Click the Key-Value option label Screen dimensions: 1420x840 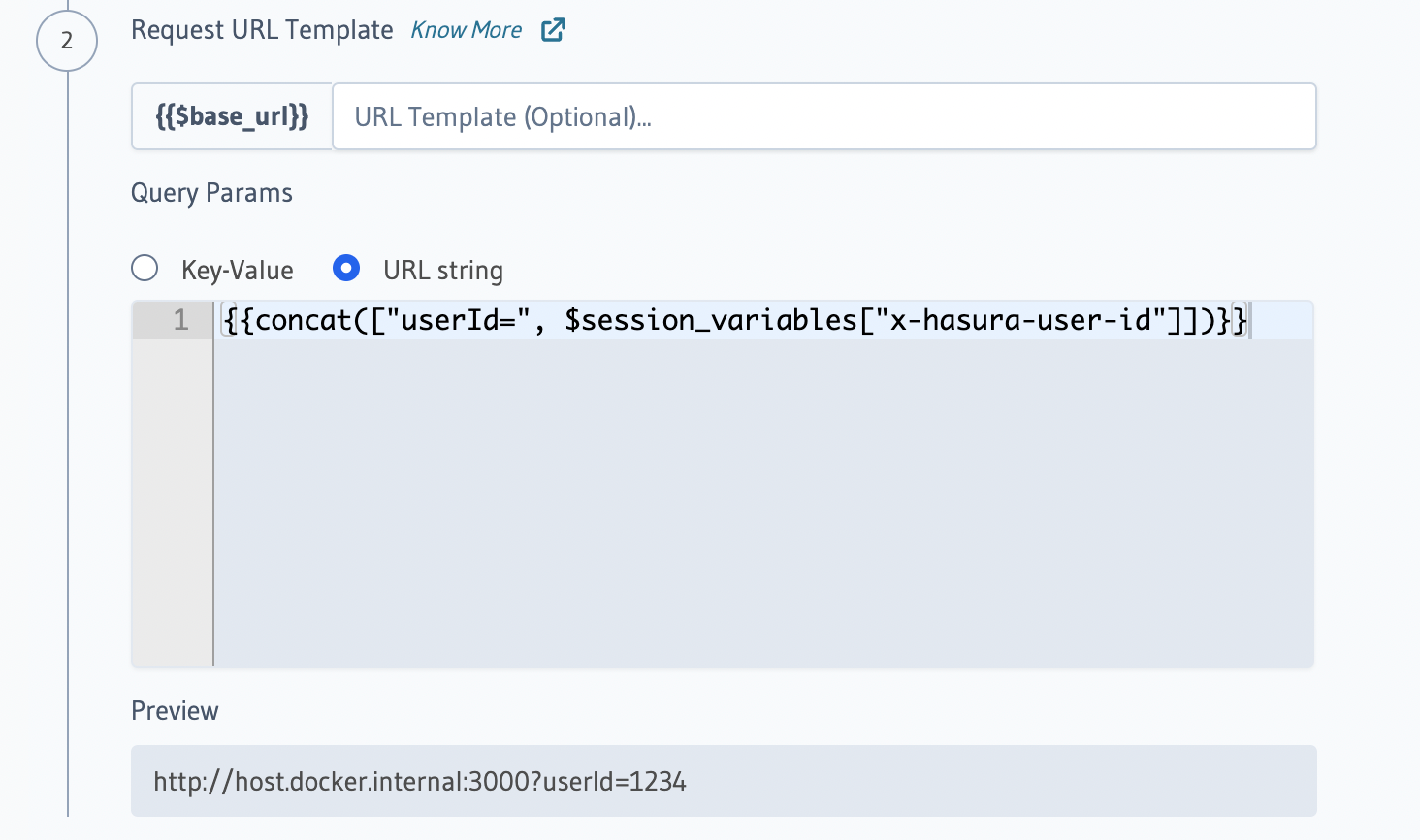point(237,271)
